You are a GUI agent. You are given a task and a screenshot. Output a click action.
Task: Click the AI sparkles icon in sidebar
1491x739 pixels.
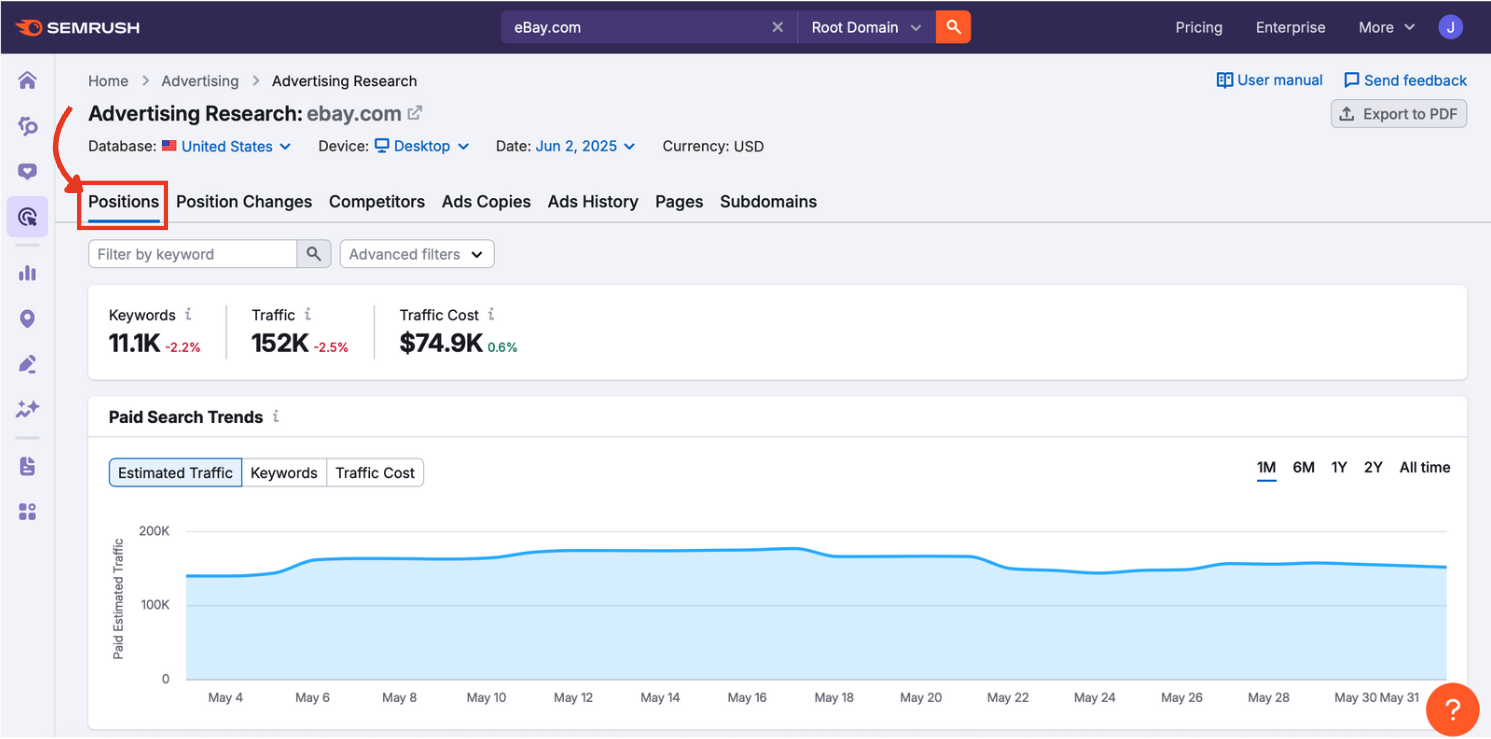click(26, 409)
